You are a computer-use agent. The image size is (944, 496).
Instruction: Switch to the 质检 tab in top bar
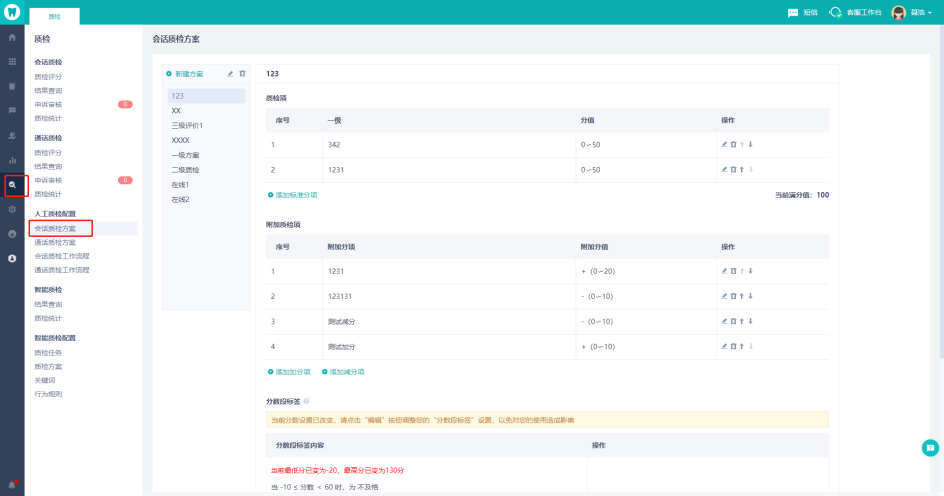coord(55,17)
